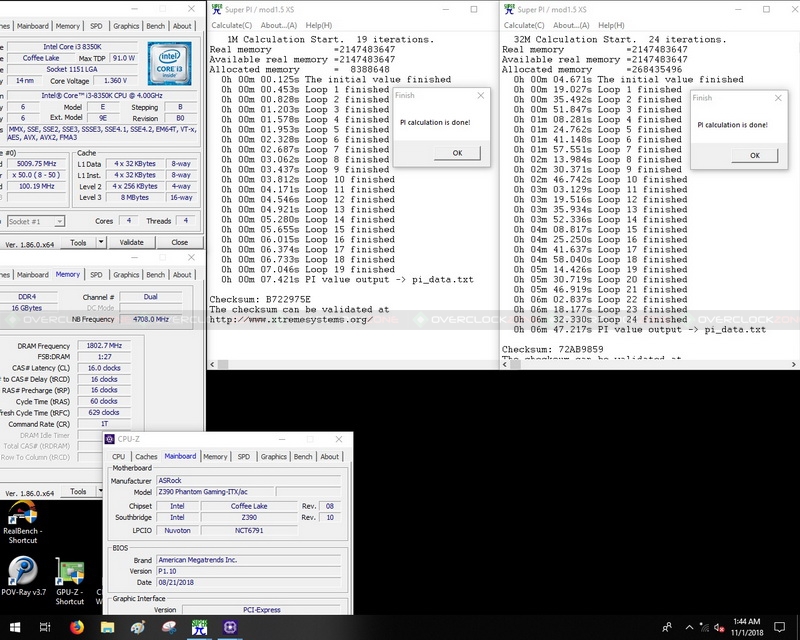
Task: Open the Windows Start menu
Action: 13,627
